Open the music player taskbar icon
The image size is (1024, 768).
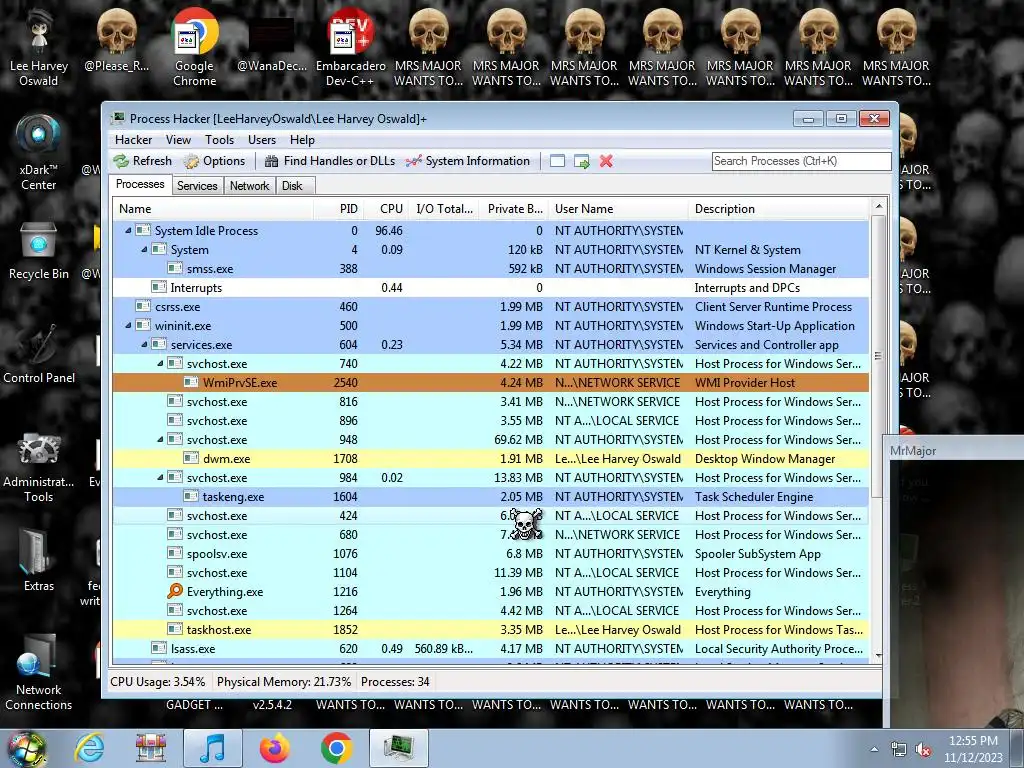tap(213, 748)
